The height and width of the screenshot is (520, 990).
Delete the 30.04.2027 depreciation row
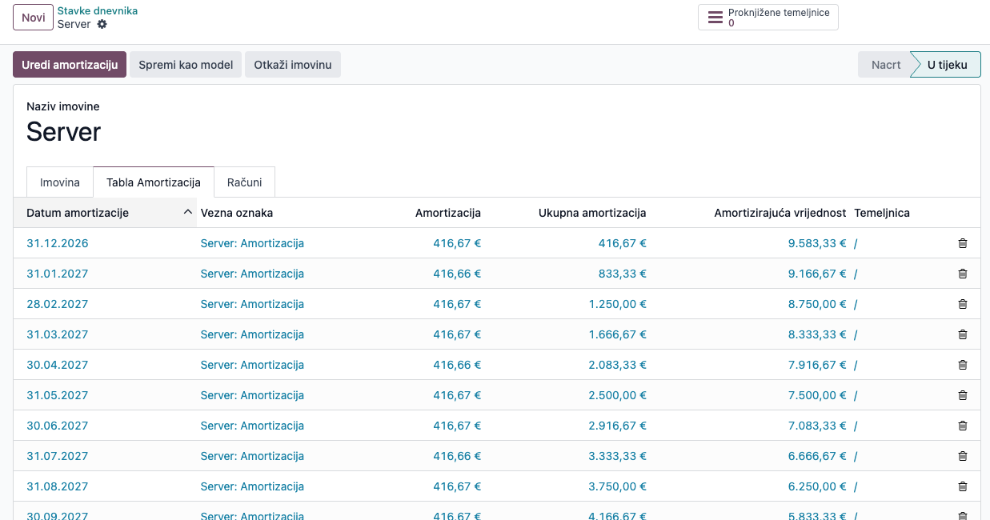(x=963, y=364)
